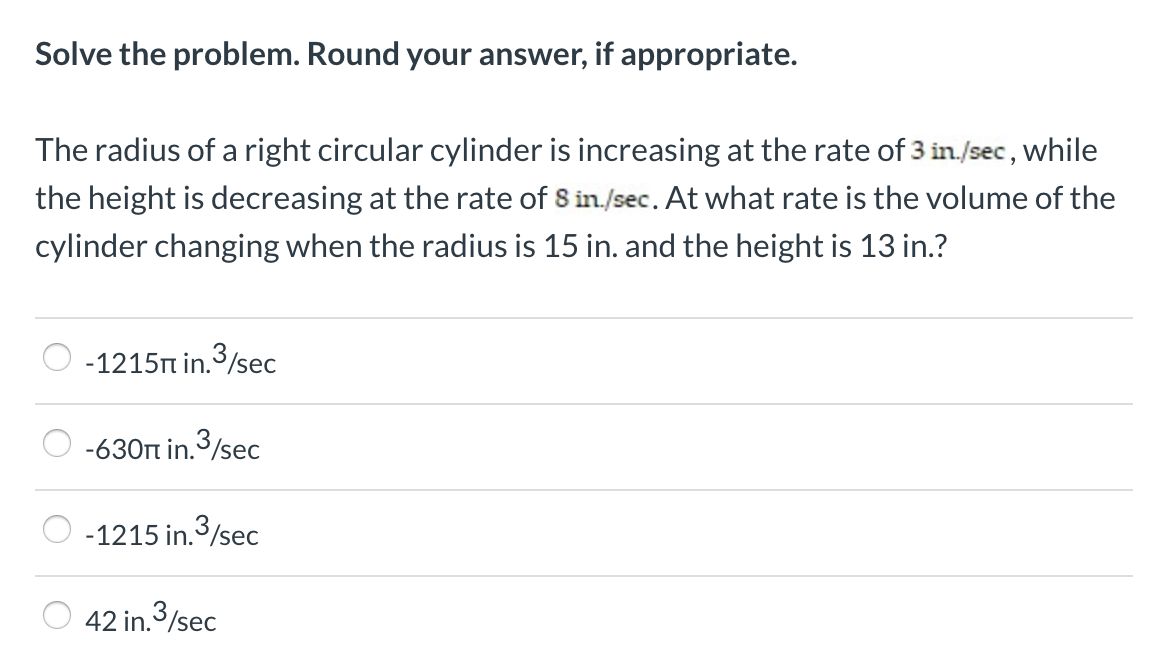Screen dimensions: 1149x658
Task: Click the third answer's radio circle
Action: [x=57, y=528]
